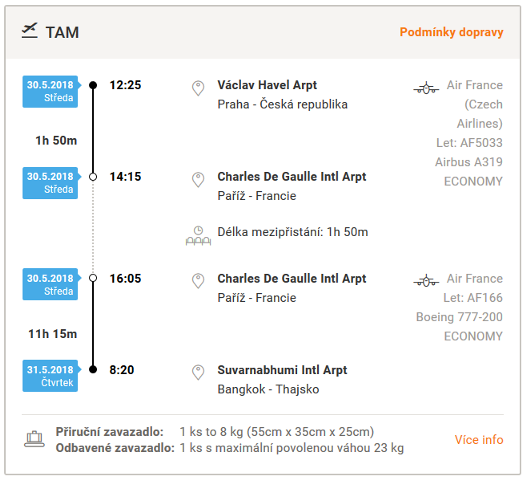
Task: Select the 31.5.2018 Čtvrtek date tag
Action: click(x=51, y=376)
